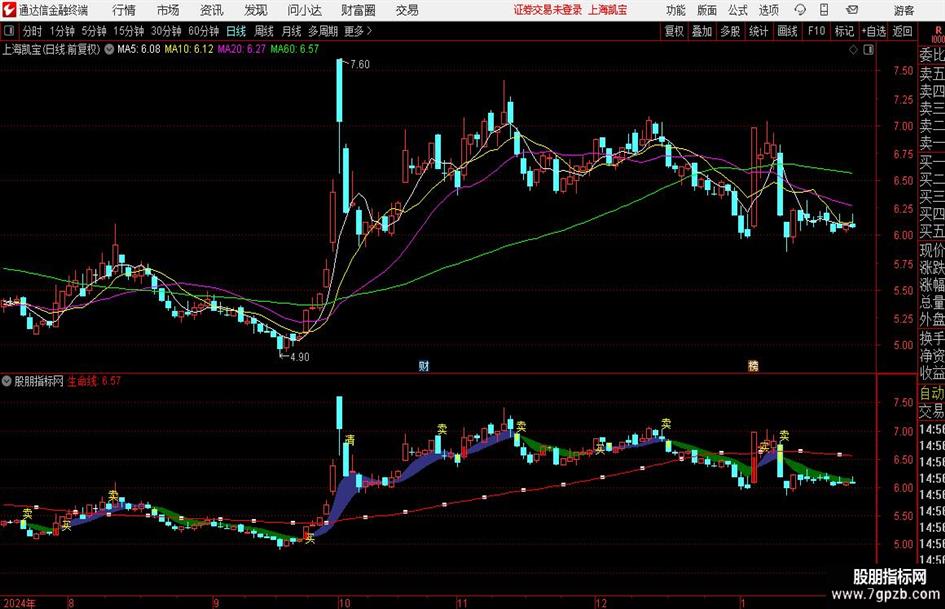
Task: Open F10 company information
Action: (816, 31)
